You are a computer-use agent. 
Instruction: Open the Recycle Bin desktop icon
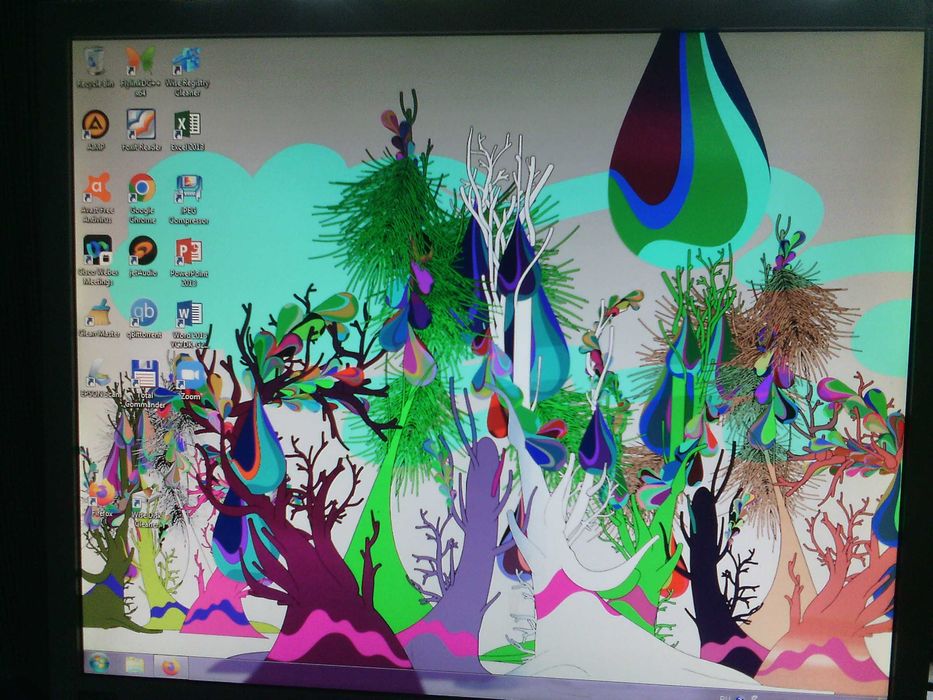(x=95, y=67)
